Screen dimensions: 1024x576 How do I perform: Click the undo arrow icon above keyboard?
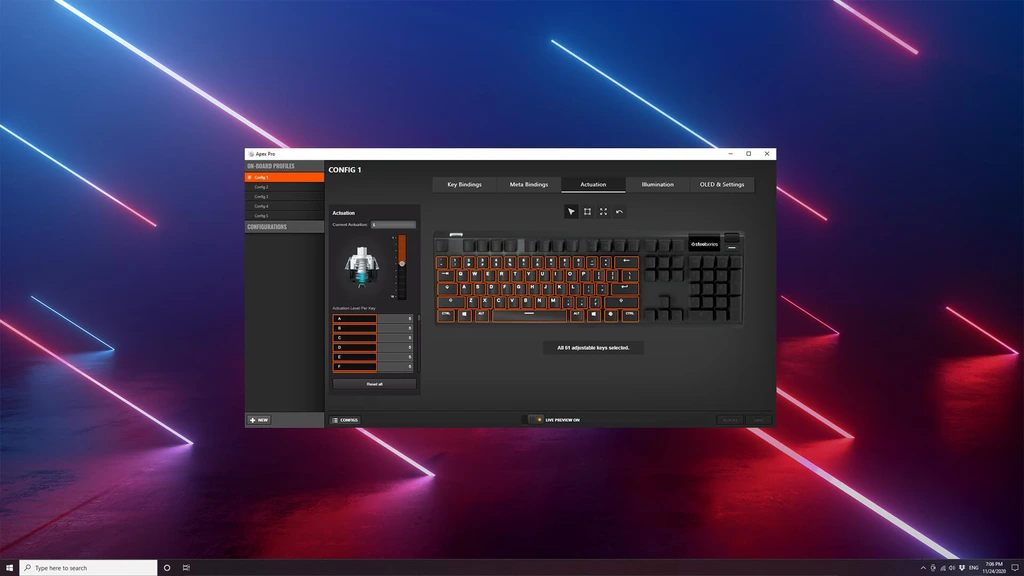[619, 212]
